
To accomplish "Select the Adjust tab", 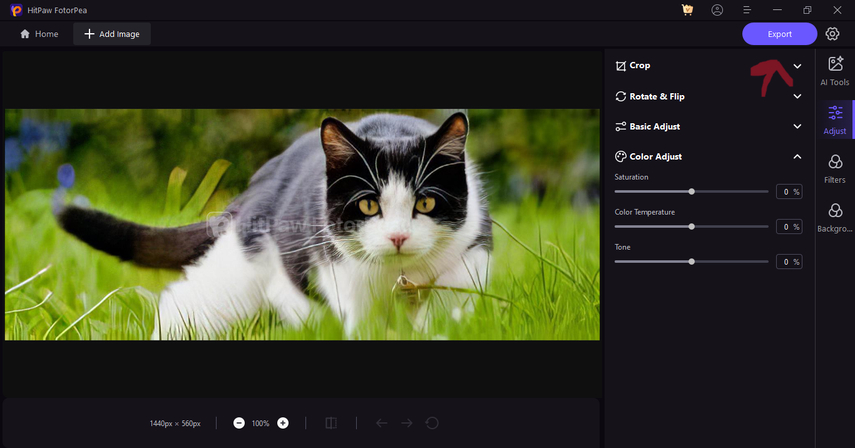I will (x=835, y=120).
